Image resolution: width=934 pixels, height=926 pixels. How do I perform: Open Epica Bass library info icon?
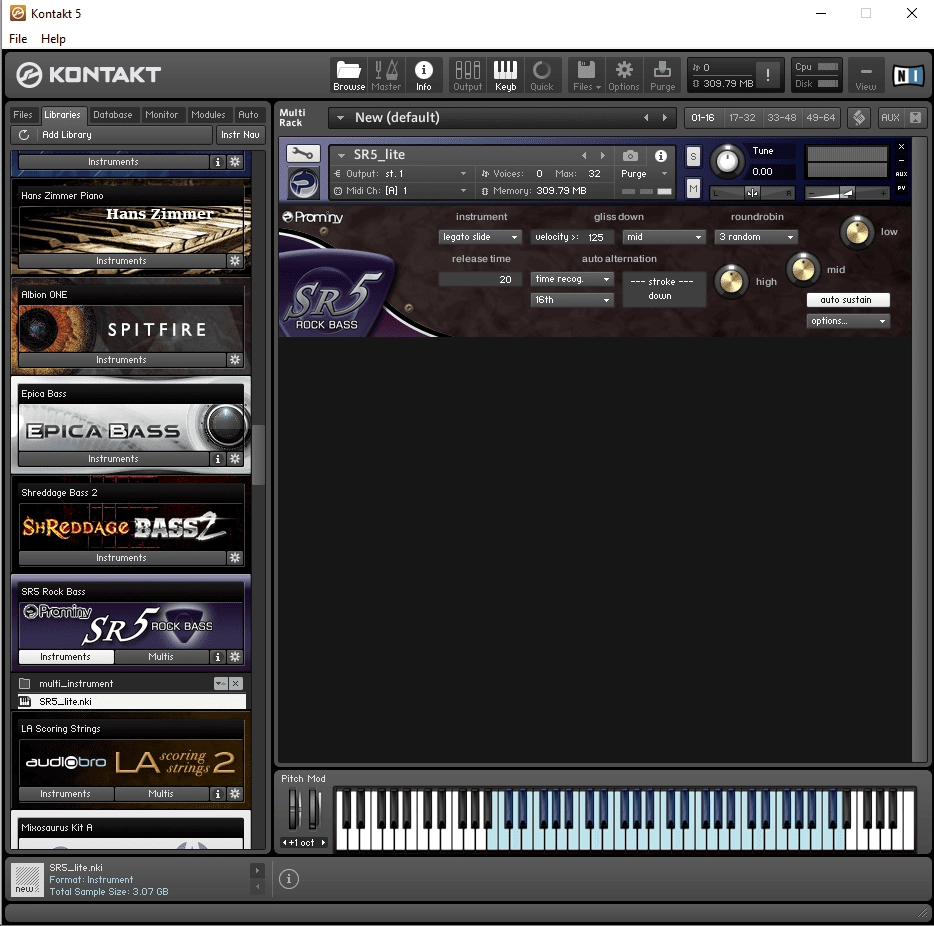(x=217, y=459)
